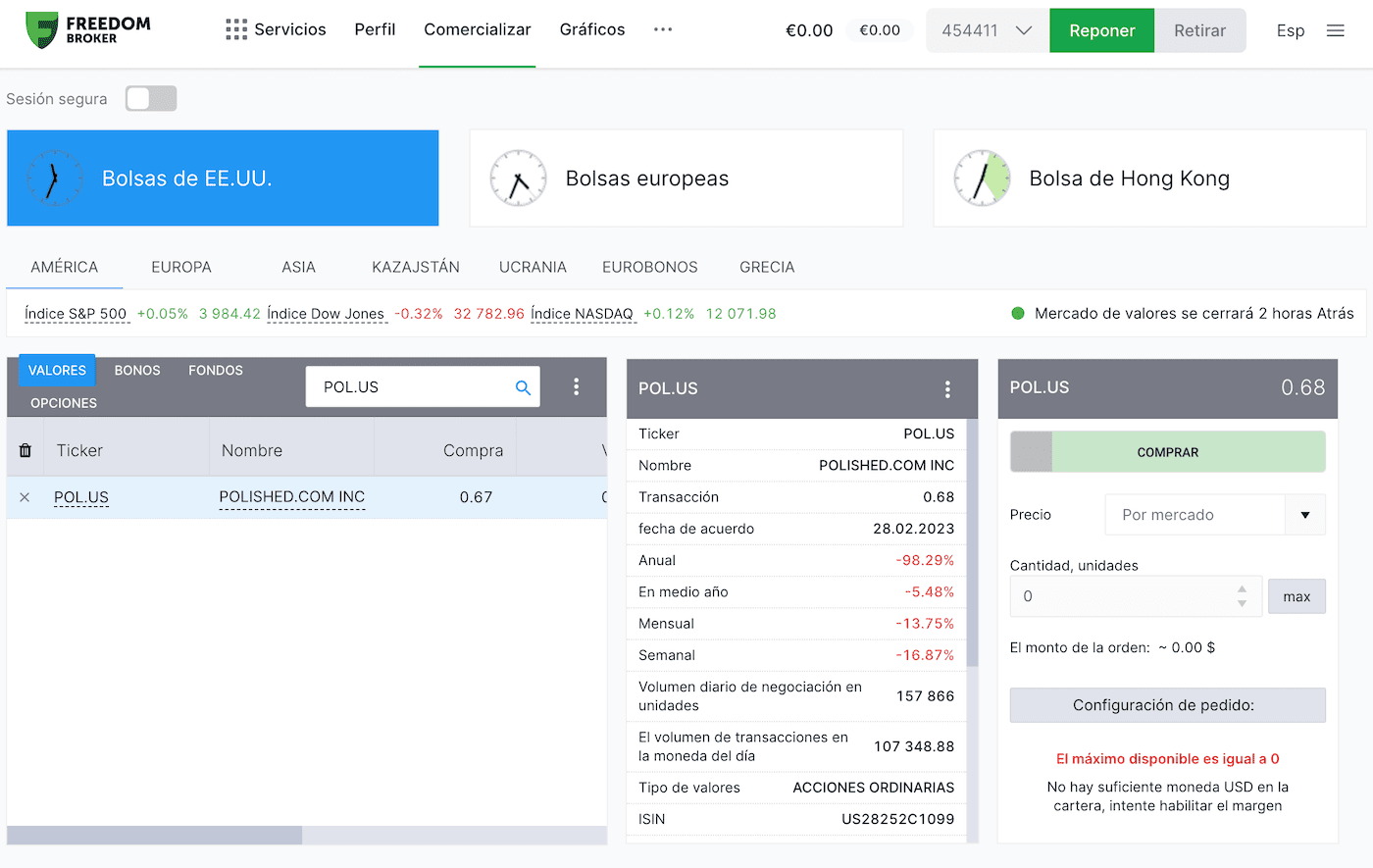The width and height of the screenshot is (1373, 868).
Task: Select the BONOS tab
Action: coord(137,370)
